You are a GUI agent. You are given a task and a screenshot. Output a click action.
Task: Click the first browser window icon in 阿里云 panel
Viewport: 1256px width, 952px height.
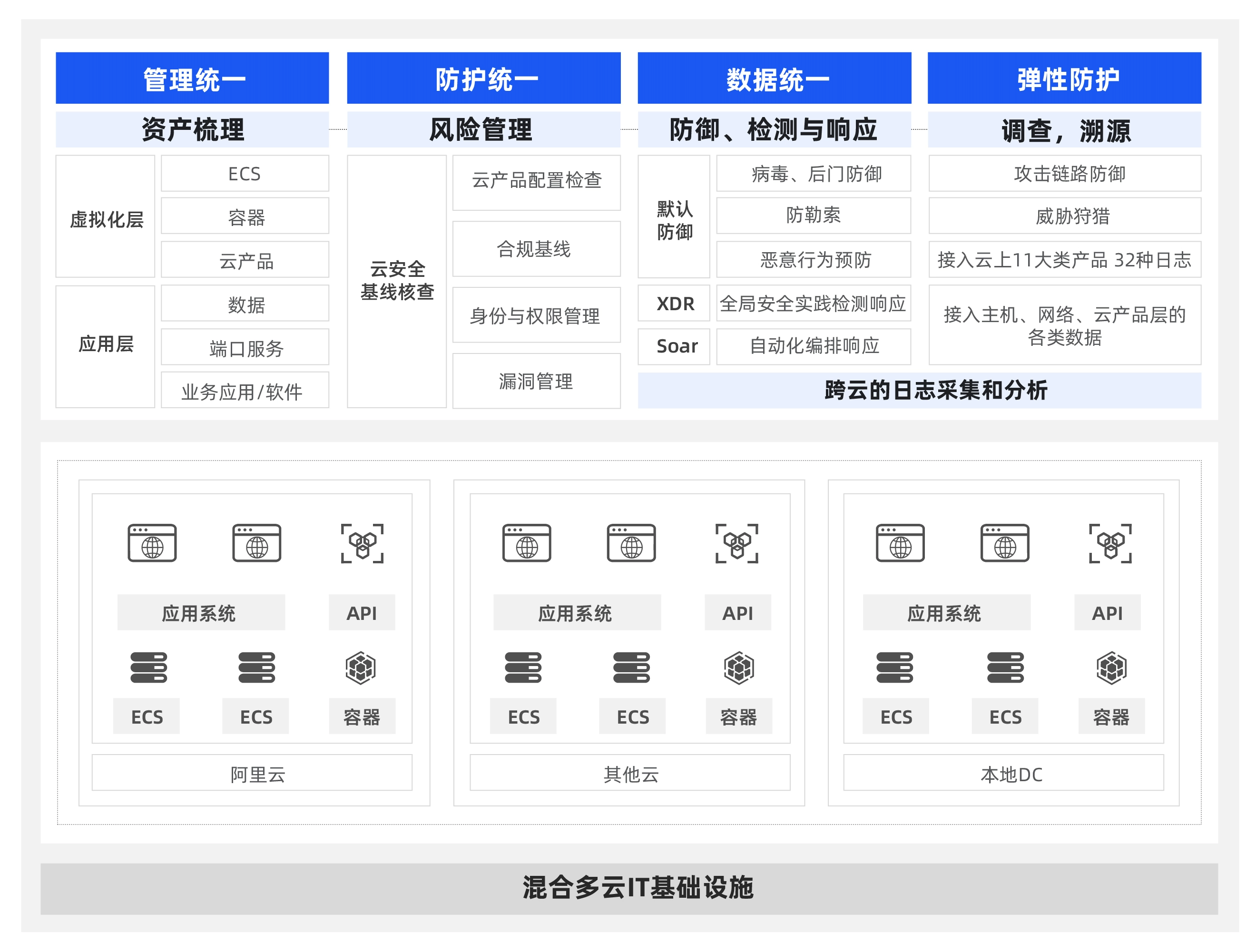(x=152, y=543)
